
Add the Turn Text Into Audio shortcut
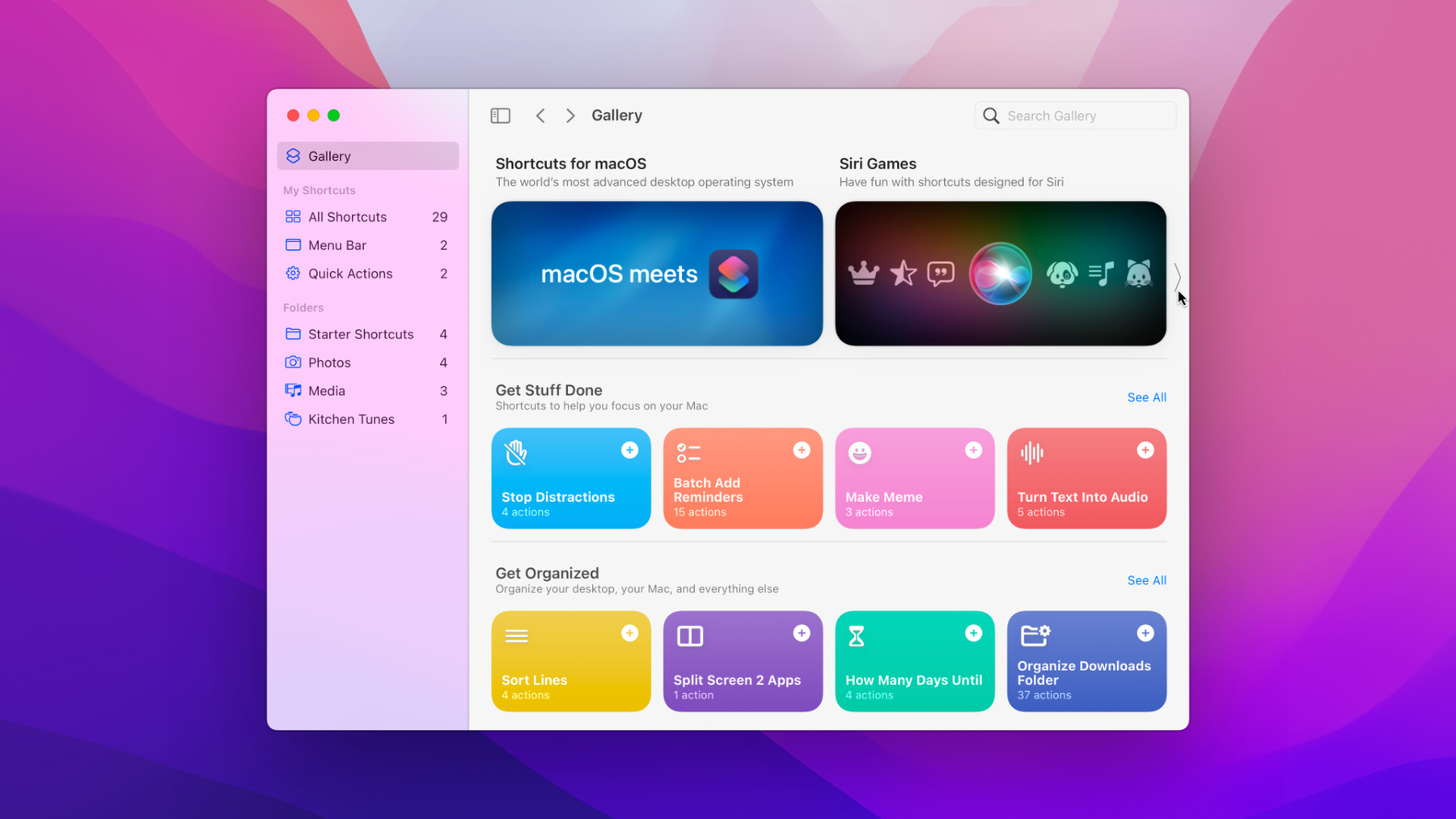click(x=1145, y=450)
